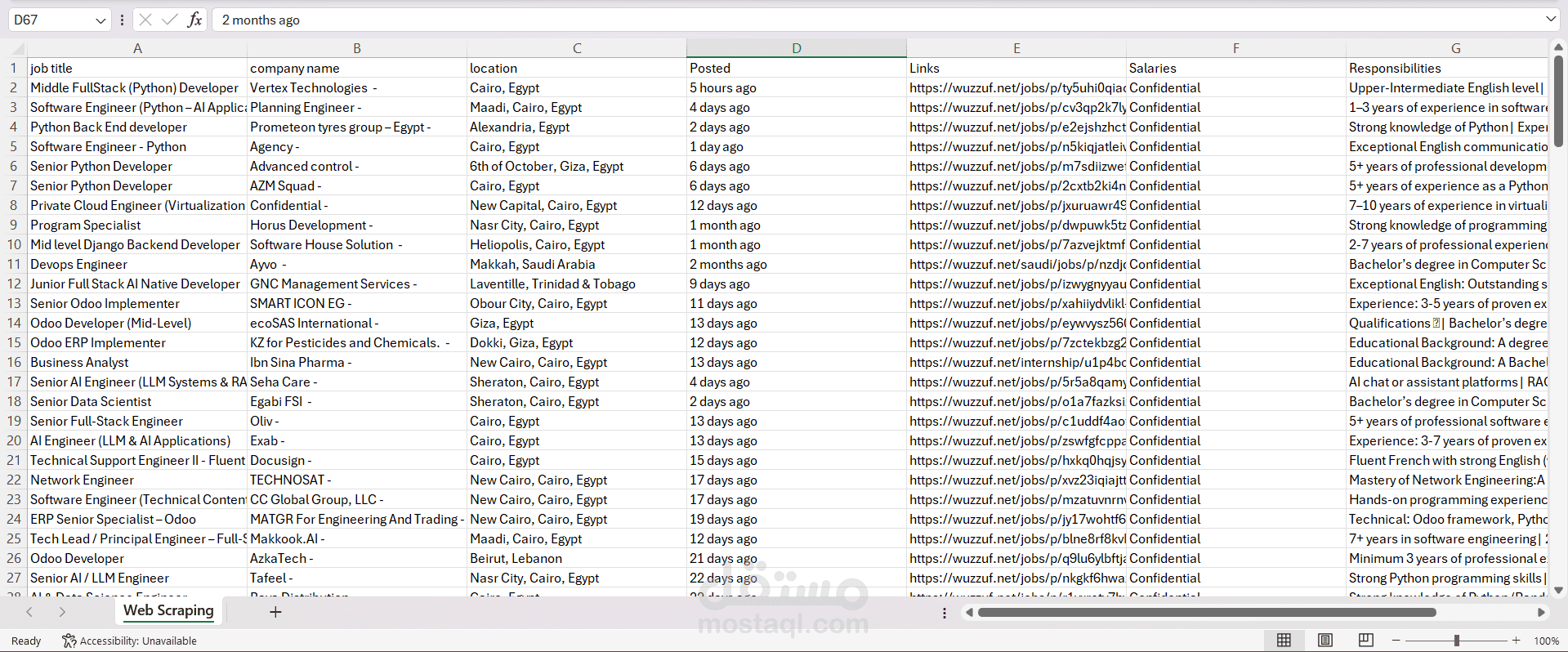Select column G header
This screenshot has height=652, width=1568.
(1447, 48)
